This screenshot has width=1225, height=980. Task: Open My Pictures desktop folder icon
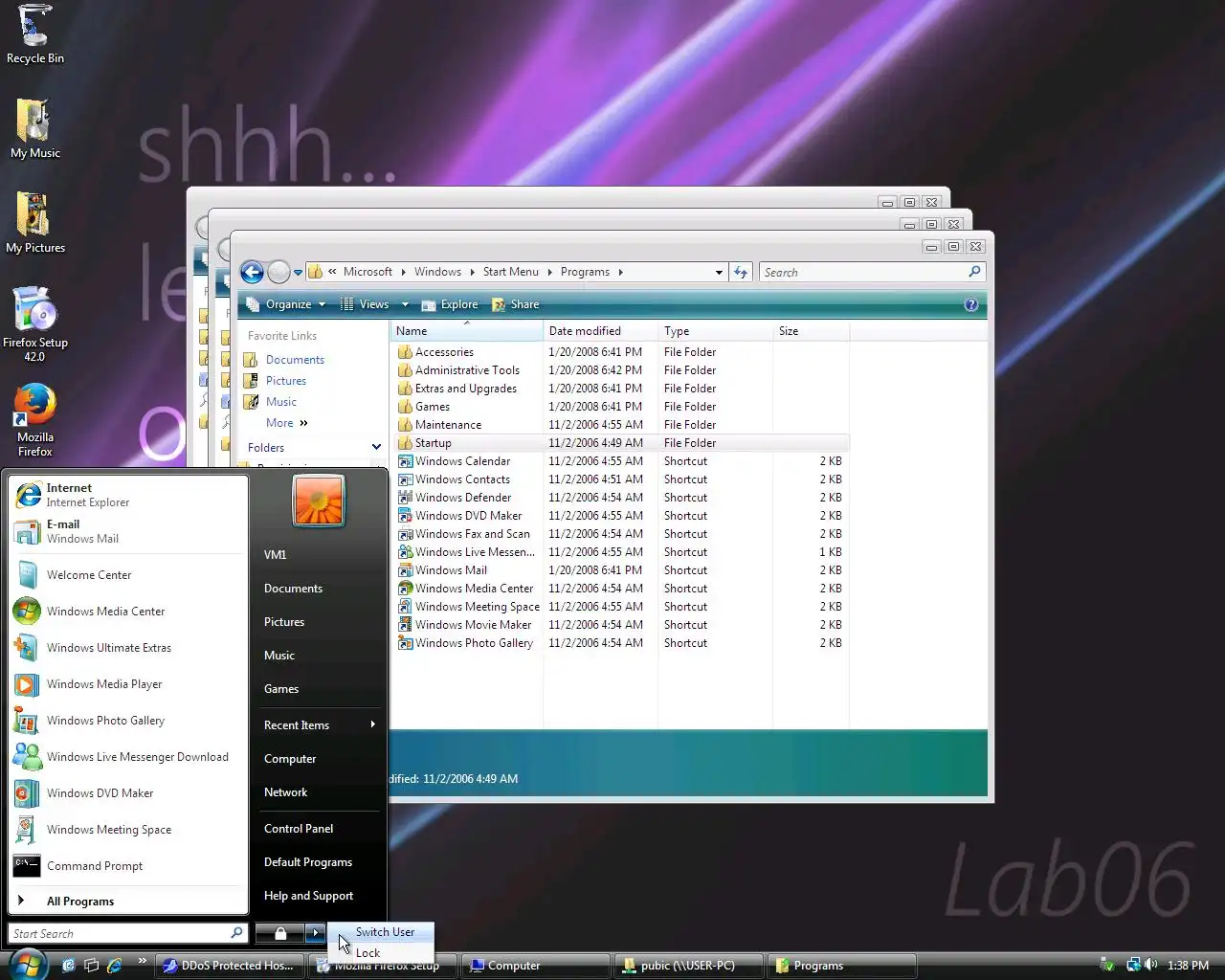(35, 223)
